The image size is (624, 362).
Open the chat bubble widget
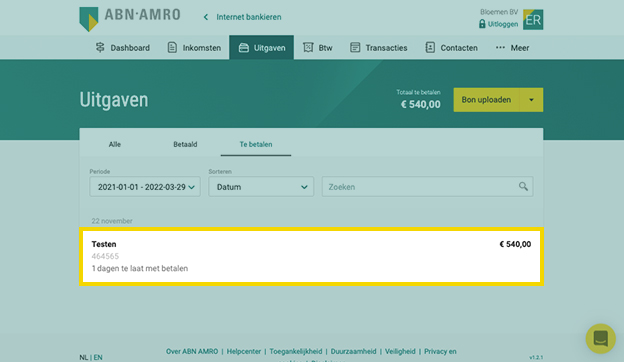(x=601, y=339)
